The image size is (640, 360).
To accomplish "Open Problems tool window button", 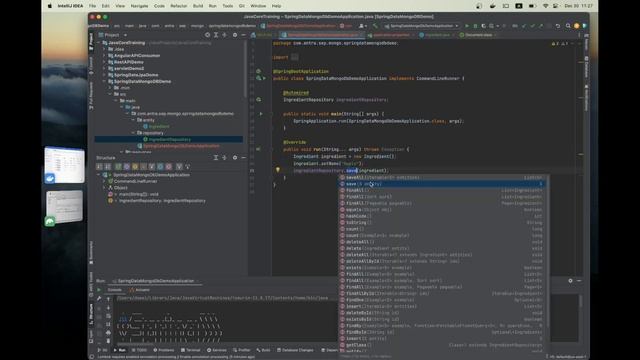I will pyautogui.click(x=164, y=350).
